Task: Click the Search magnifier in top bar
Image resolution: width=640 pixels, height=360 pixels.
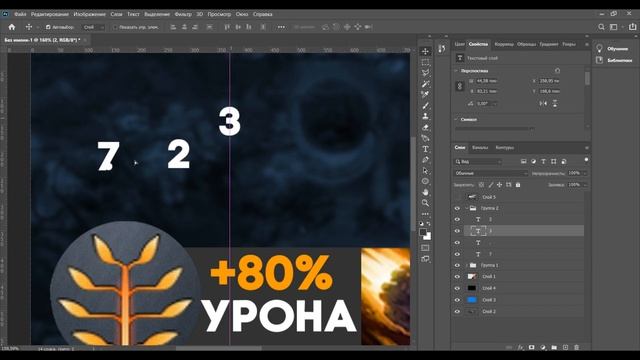Action: coord(601,27)
